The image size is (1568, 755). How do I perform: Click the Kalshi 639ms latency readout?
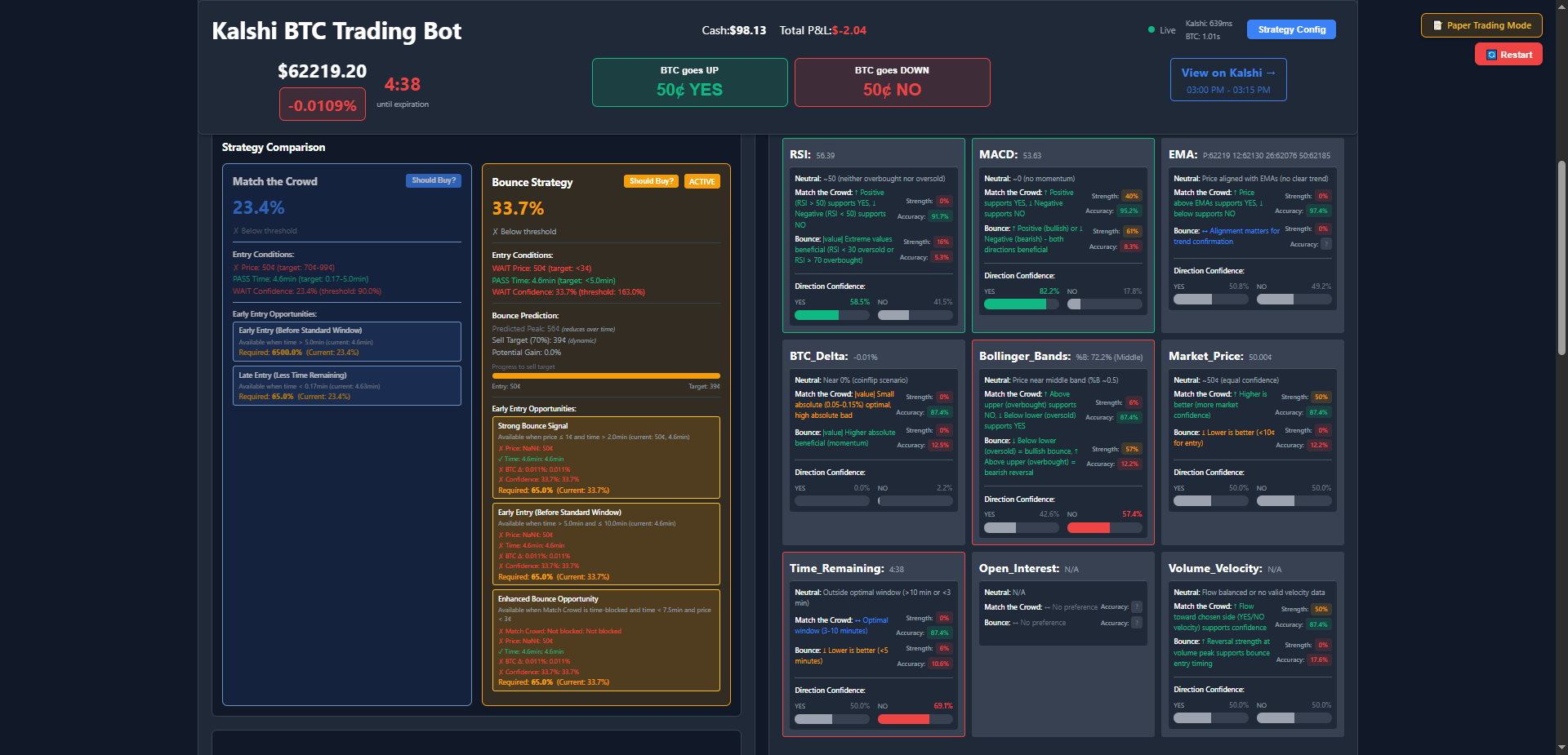click(1209, 24)
